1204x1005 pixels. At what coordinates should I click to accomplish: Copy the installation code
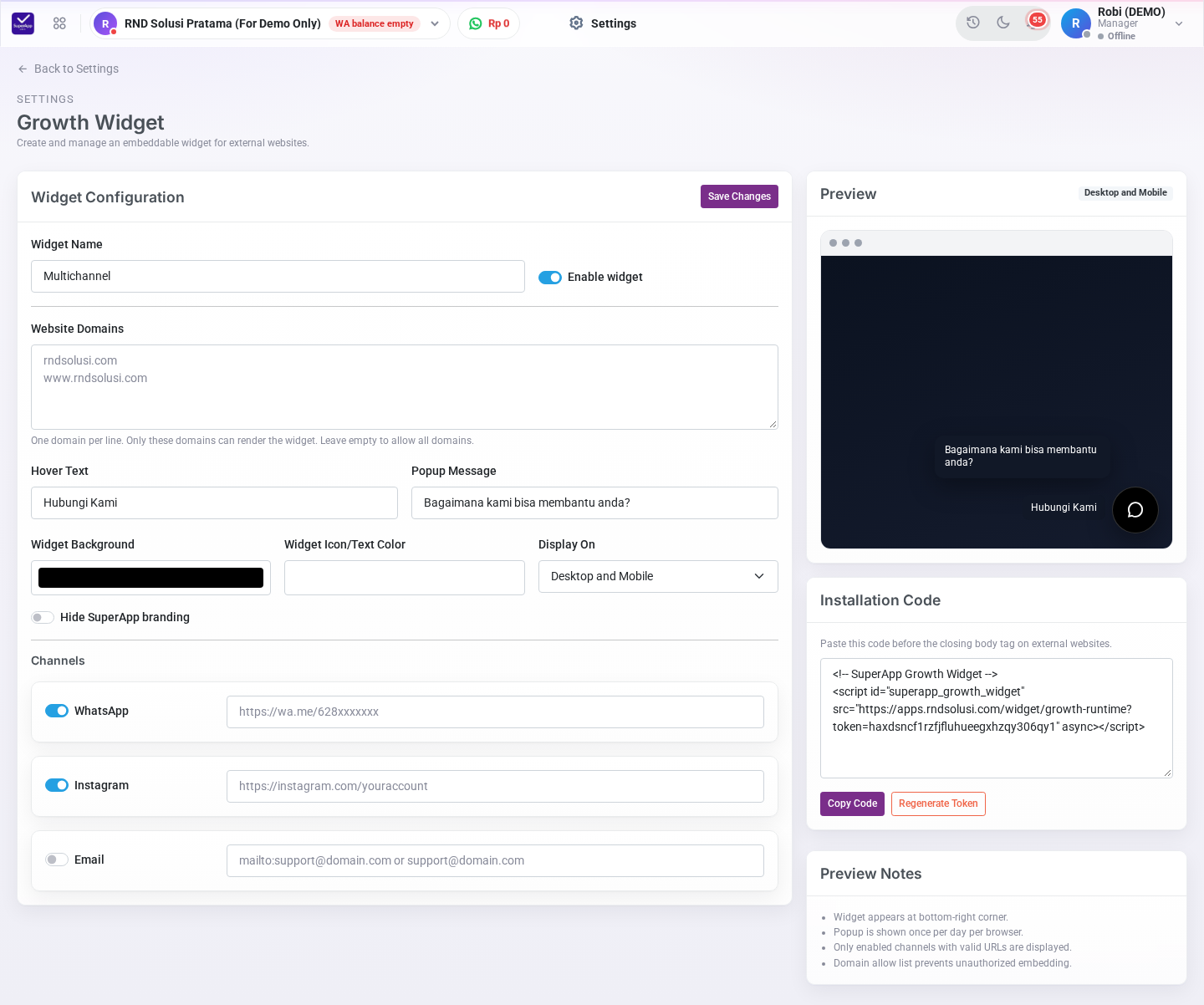point(852,803)
